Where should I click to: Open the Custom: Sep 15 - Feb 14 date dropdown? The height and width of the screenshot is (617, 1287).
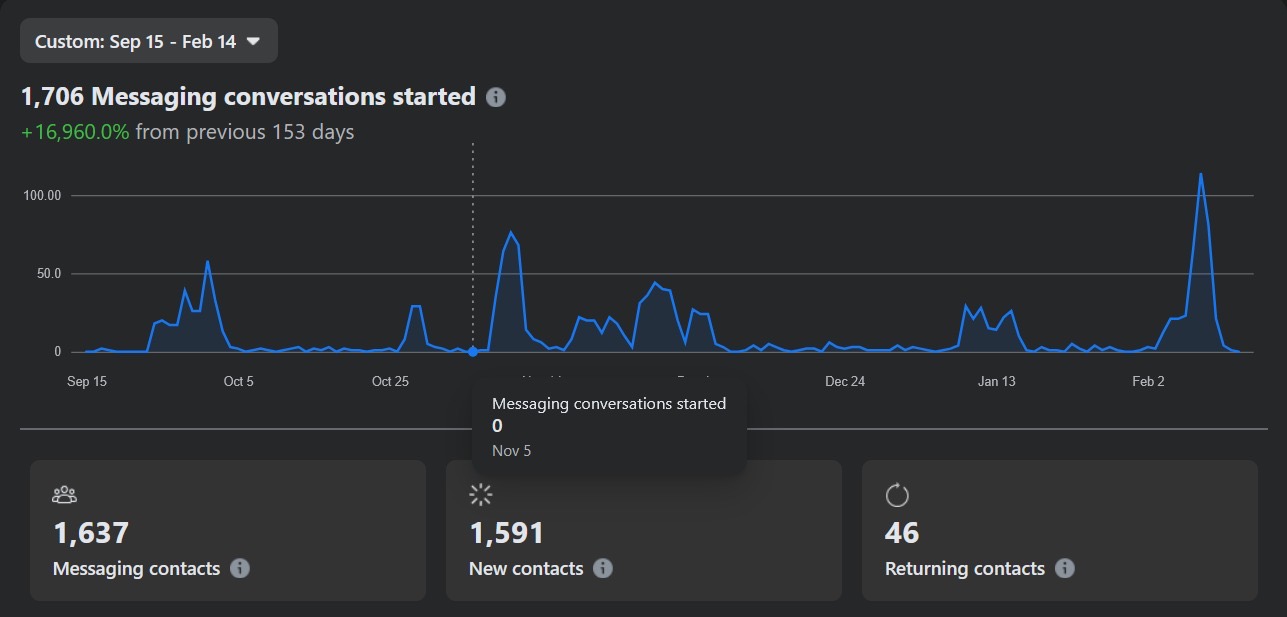coord(148,41)
